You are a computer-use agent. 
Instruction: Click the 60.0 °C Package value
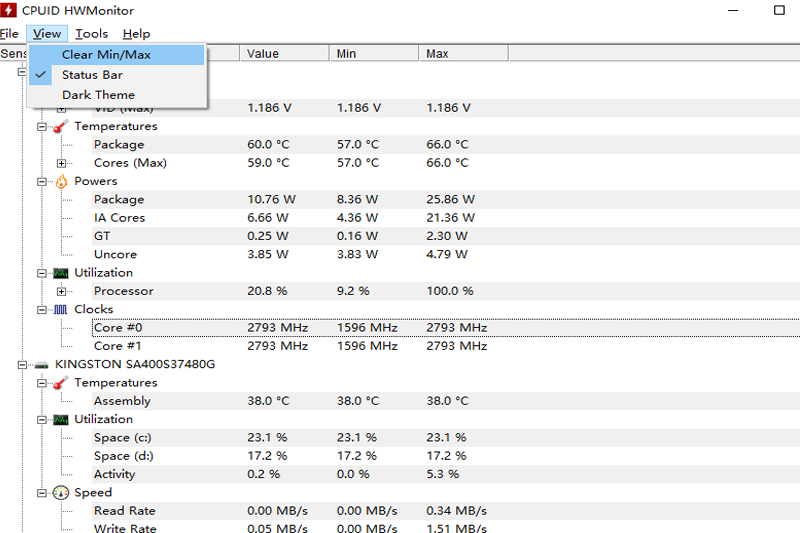(268, 145)
